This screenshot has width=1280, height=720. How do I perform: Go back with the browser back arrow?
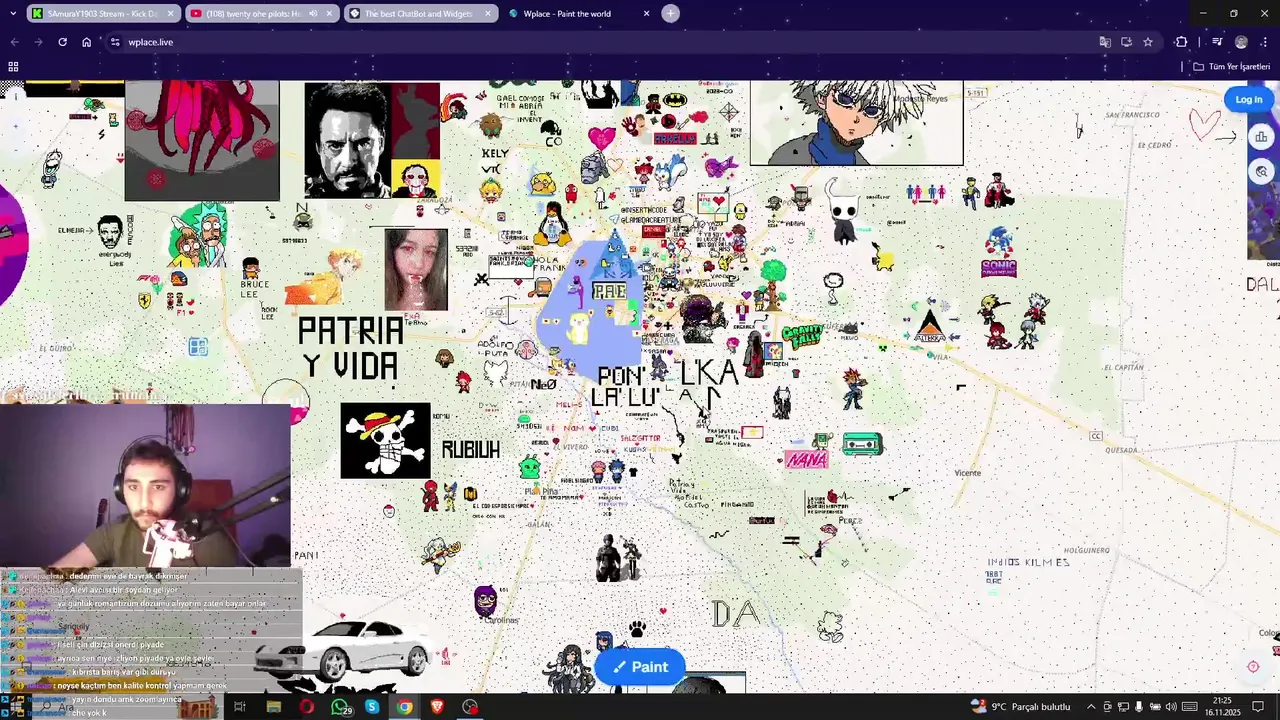pos(14,42)
